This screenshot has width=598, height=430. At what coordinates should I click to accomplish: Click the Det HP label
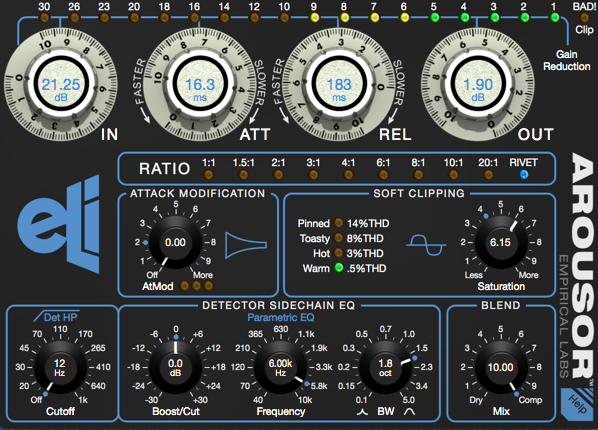click(61, 317)
